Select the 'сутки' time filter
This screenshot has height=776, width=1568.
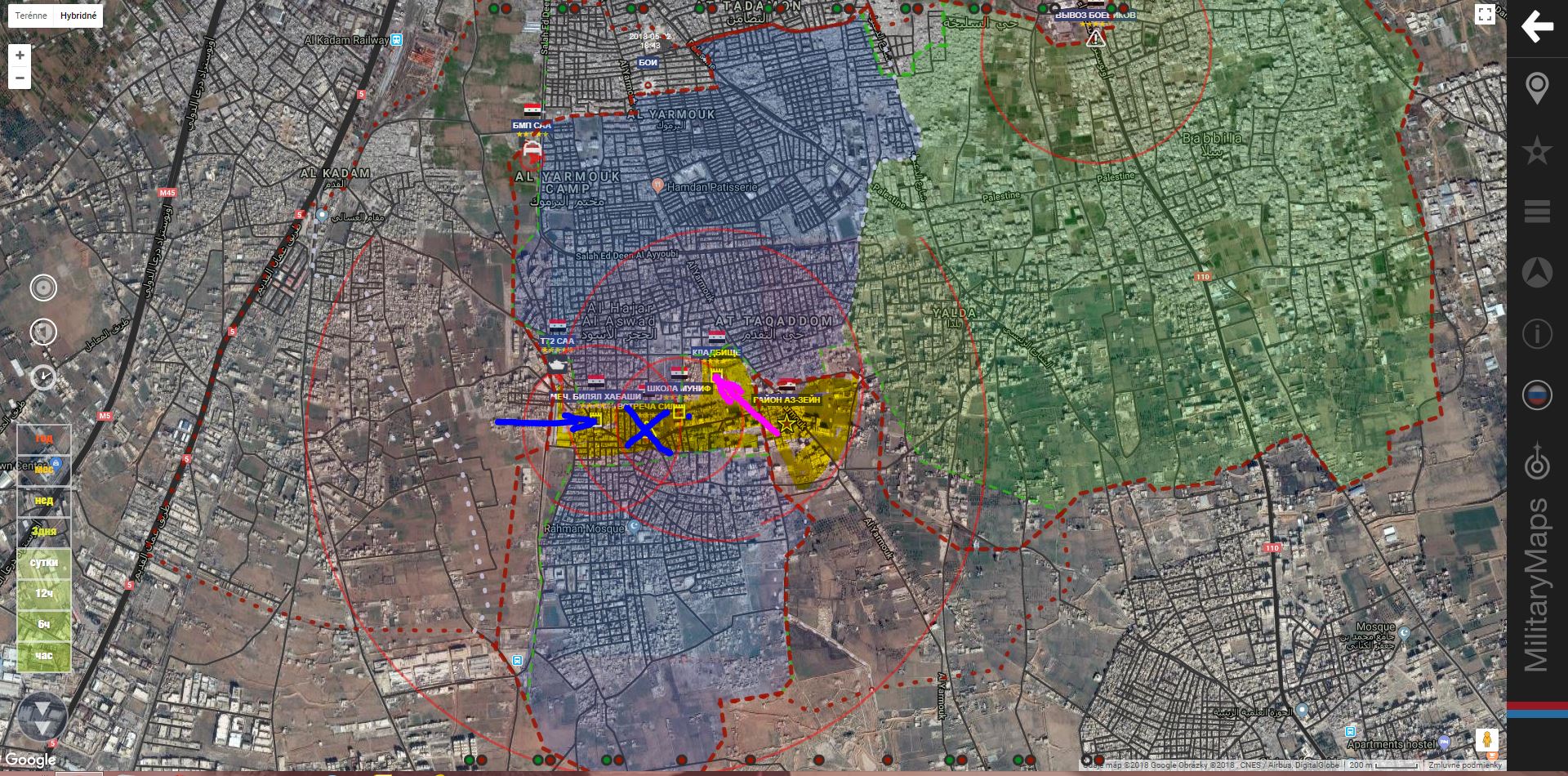(44, 563)
